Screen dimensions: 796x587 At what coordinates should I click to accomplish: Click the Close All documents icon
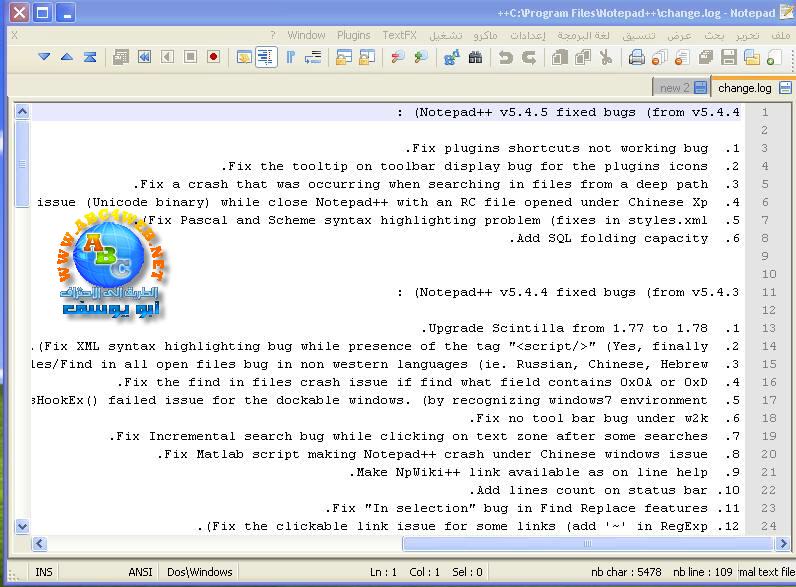point(659,57)
